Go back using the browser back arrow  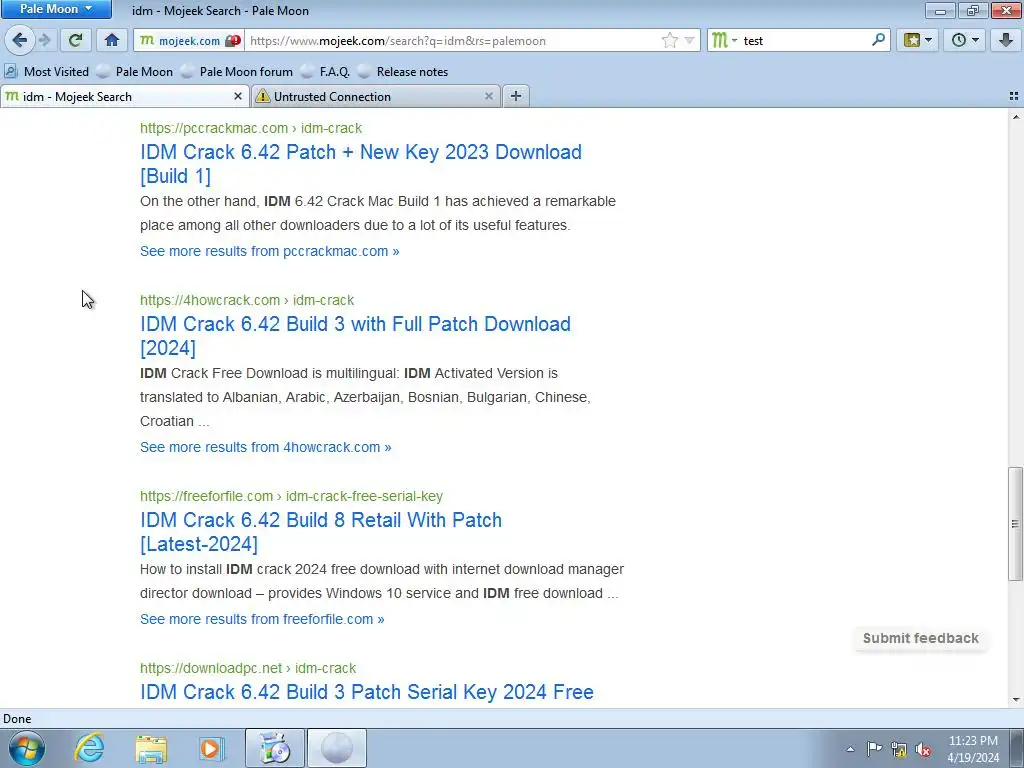(20, 40)
